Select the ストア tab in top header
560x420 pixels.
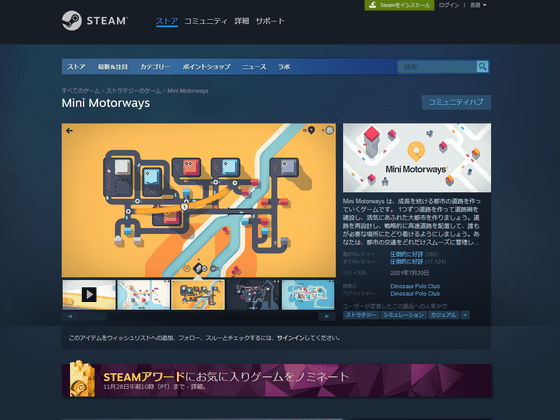tap(167, 21)
